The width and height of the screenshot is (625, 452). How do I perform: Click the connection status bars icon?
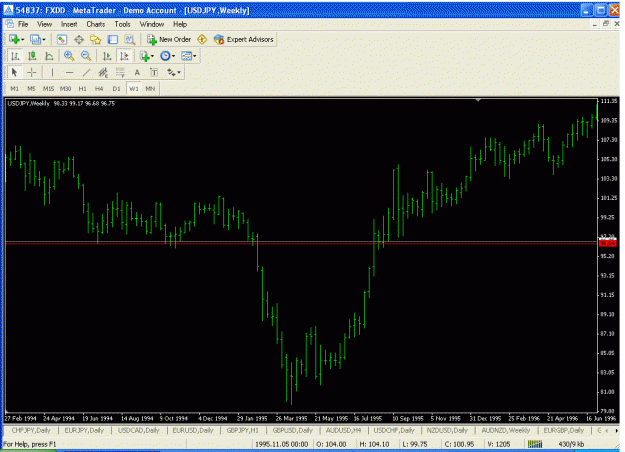[535, 444]
